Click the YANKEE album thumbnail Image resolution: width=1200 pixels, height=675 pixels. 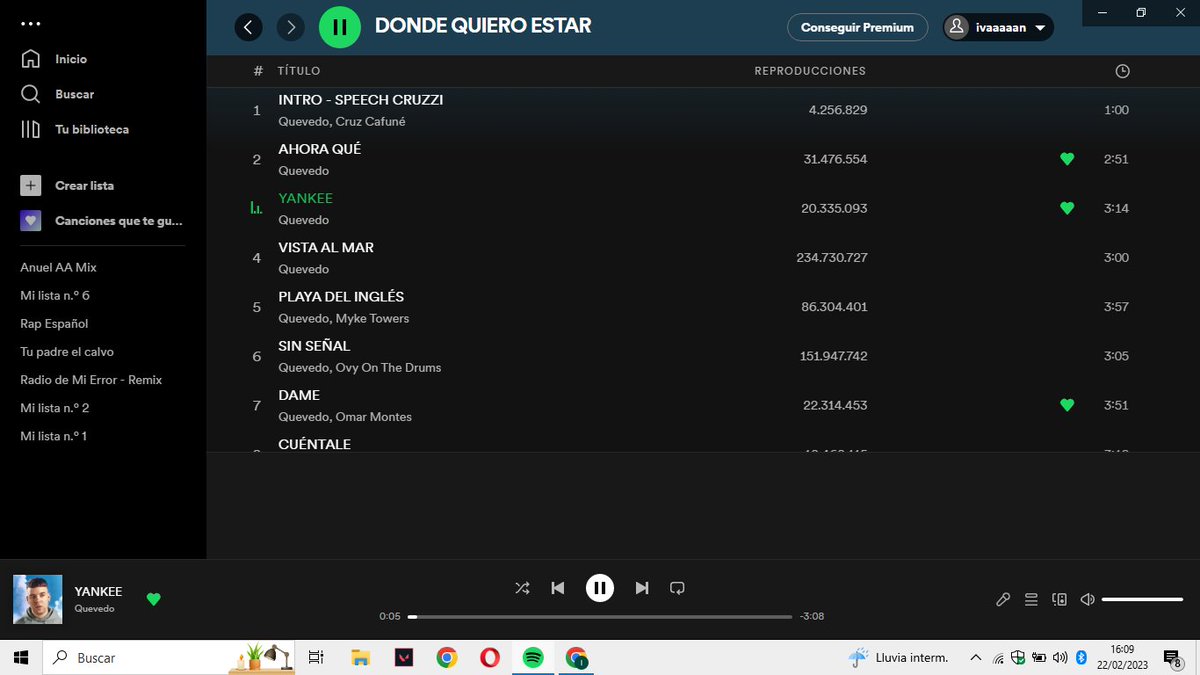(37, 599)
